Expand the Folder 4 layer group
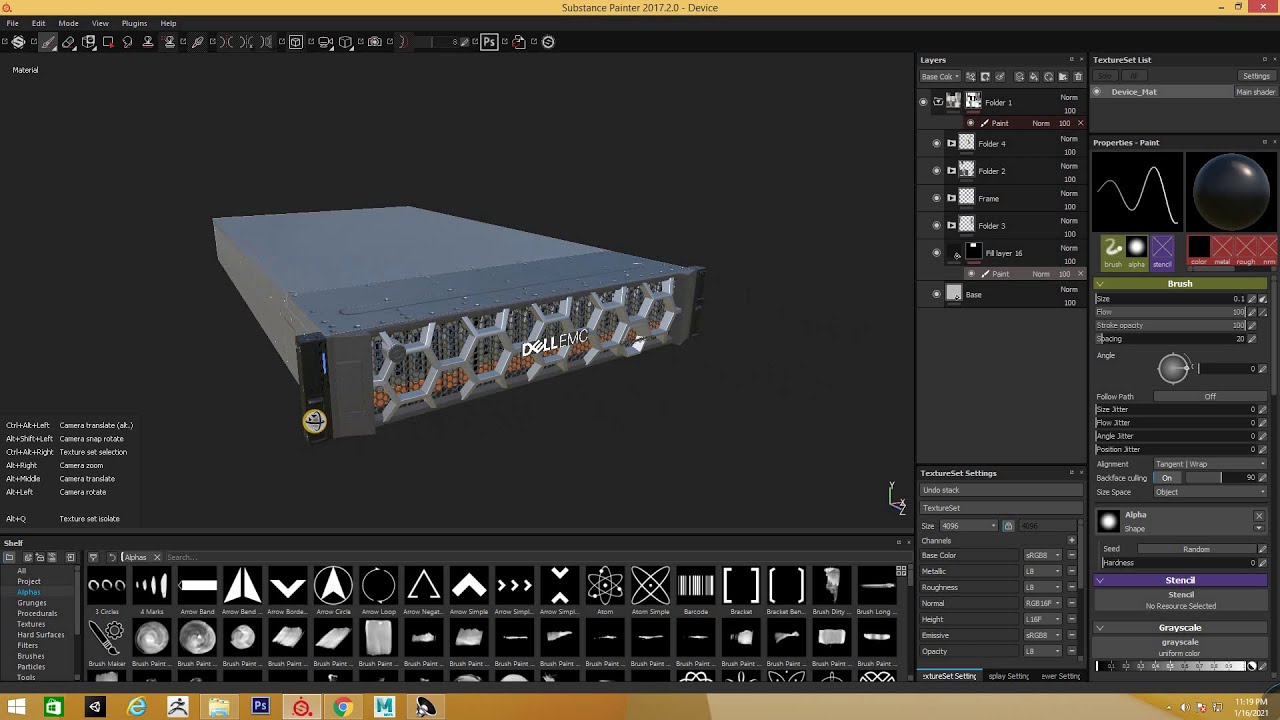The image size is (1280, 720). click(951, 144)
